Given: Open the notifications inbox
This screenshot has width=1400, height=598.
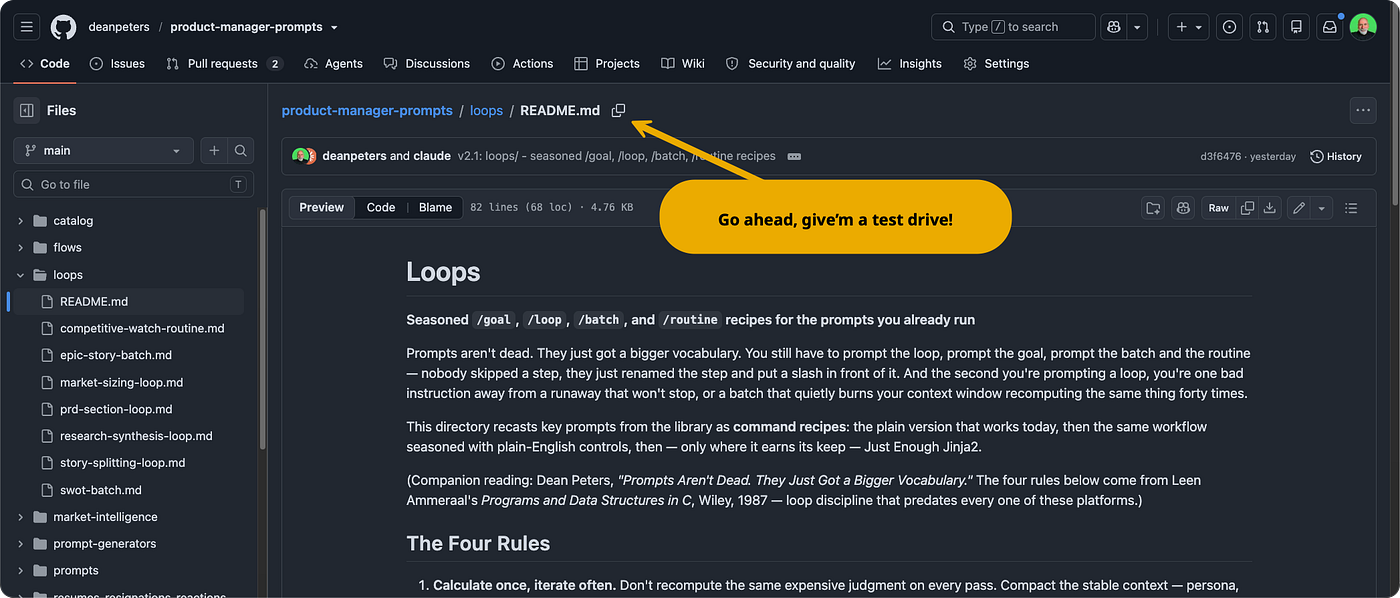Looking at the screenshot, I should pos(1329,27).
